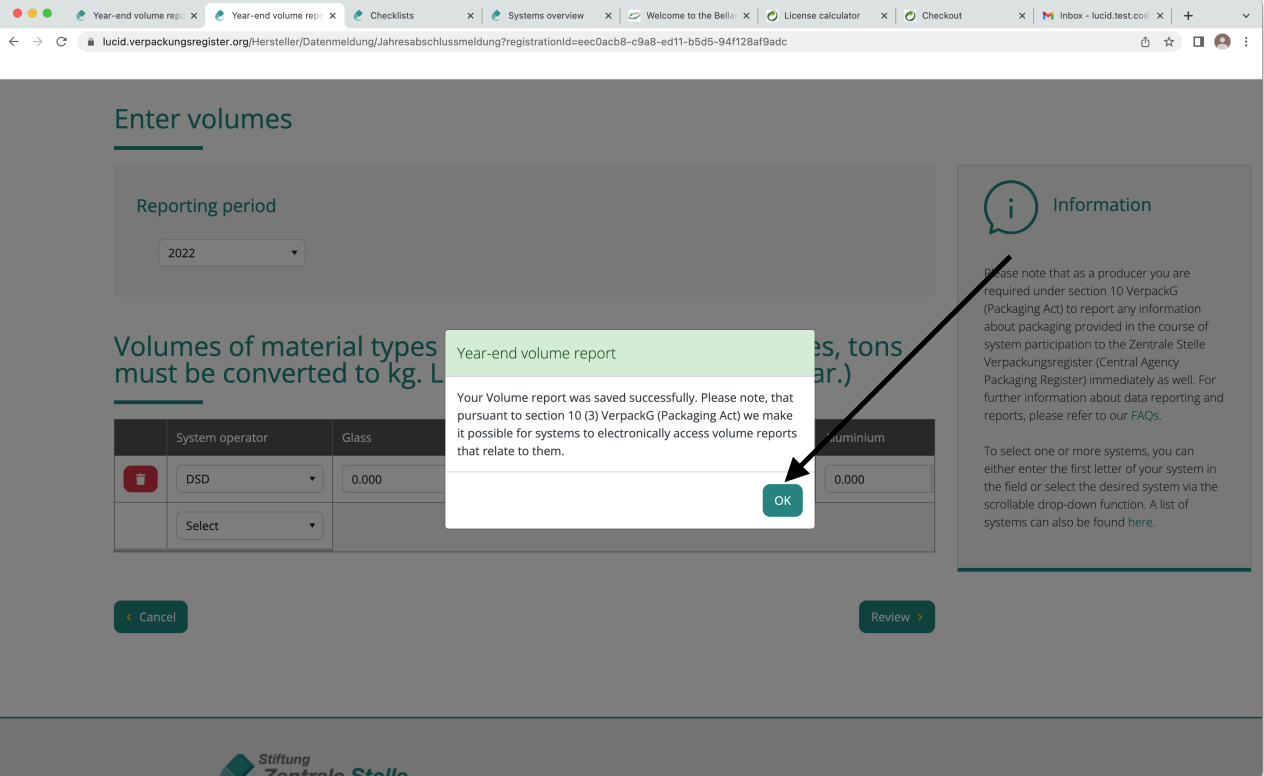The height and width of the screenshot is (776, 1264).
Task: Reload the current page
Action: click(x=62, y=42)
